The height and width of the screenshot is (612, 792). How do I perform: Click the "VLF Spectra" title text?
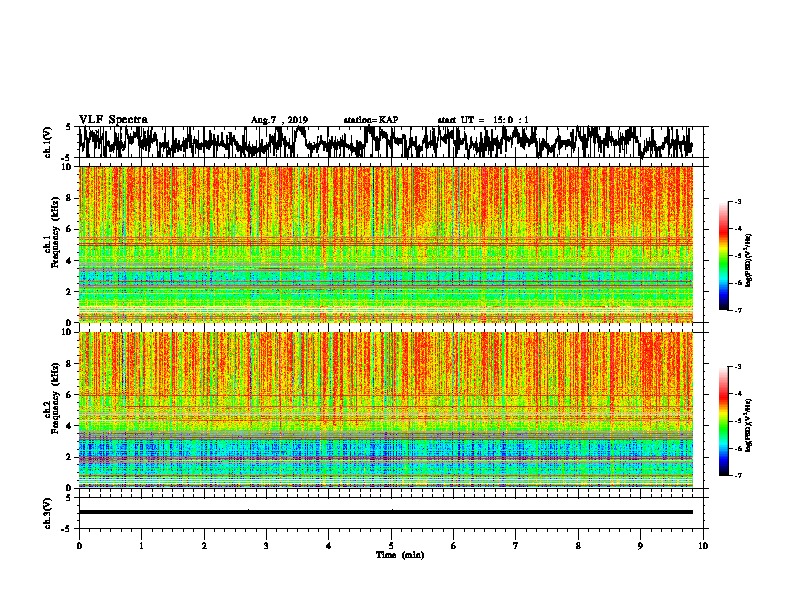pyautogui.click(x=113, y=120)
